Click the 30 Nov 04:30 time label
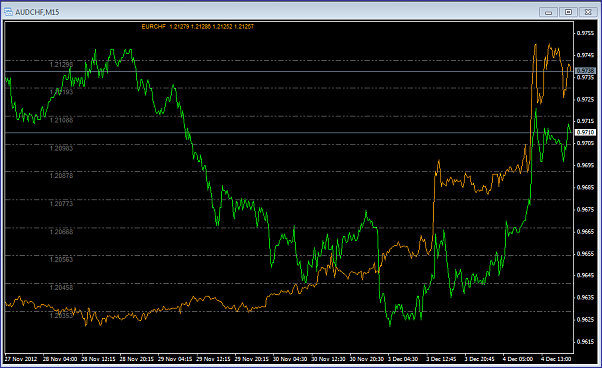The image size is (602, 368). [x=290, y=359]
